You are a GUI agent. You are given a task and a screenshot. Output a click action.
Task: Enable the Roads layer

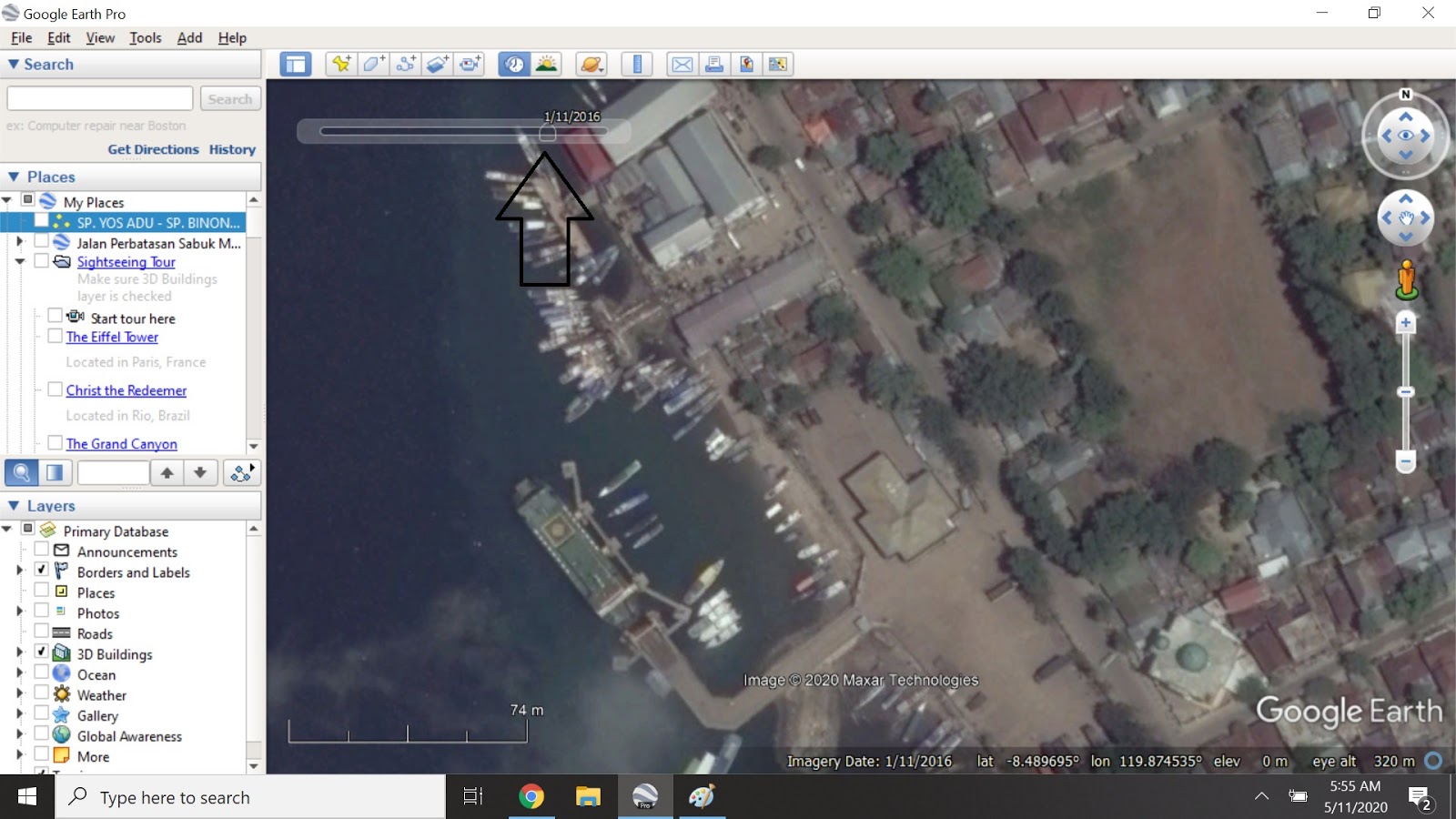41,633
